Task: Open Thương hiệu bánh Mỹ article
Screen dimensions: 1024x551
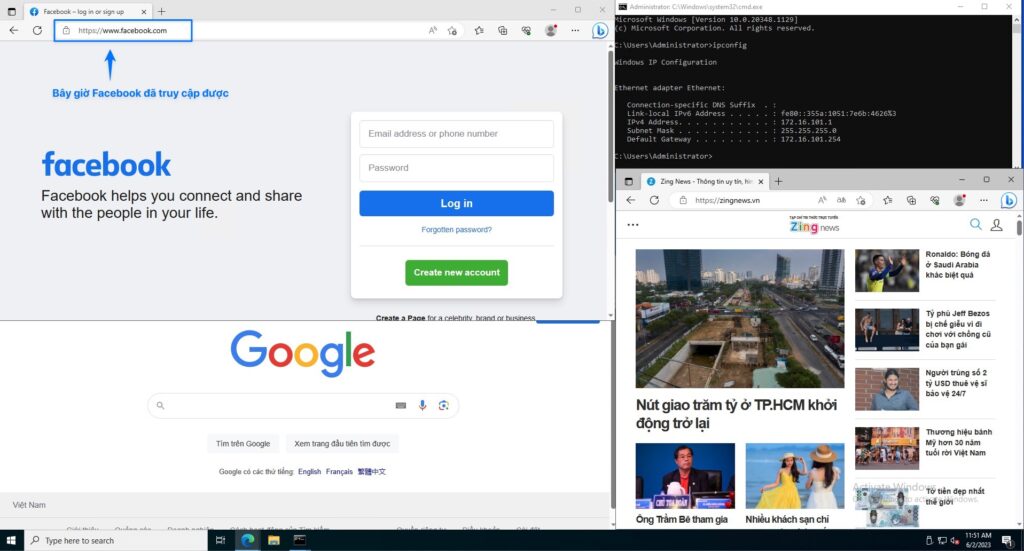Action: coord(959,442)
